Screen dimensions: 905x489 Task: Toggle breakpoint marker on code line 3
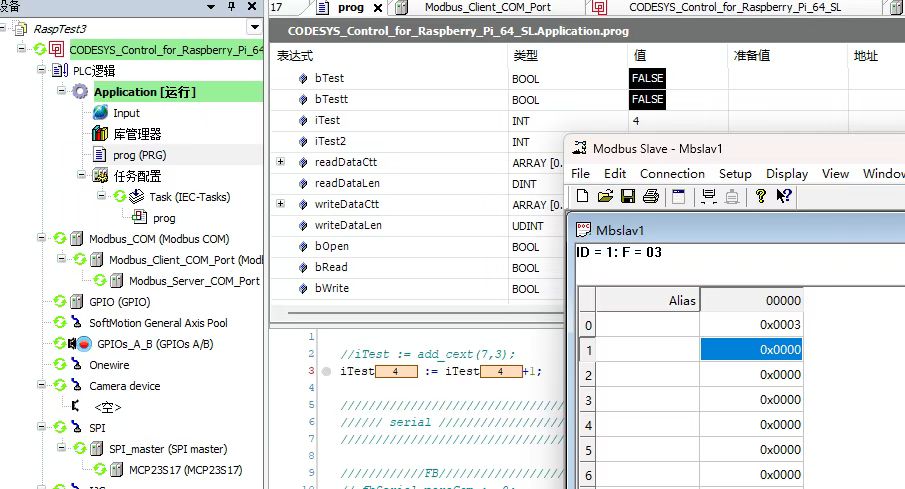[x=326, y=371]
